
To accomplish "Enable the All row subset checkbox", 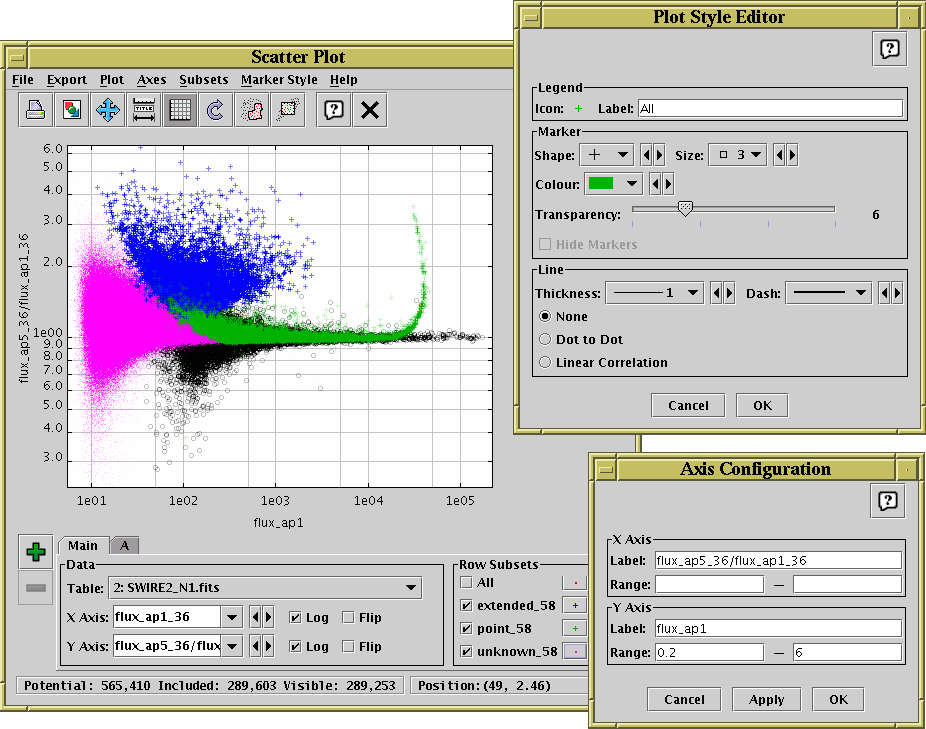I will (x=466, y=582).
